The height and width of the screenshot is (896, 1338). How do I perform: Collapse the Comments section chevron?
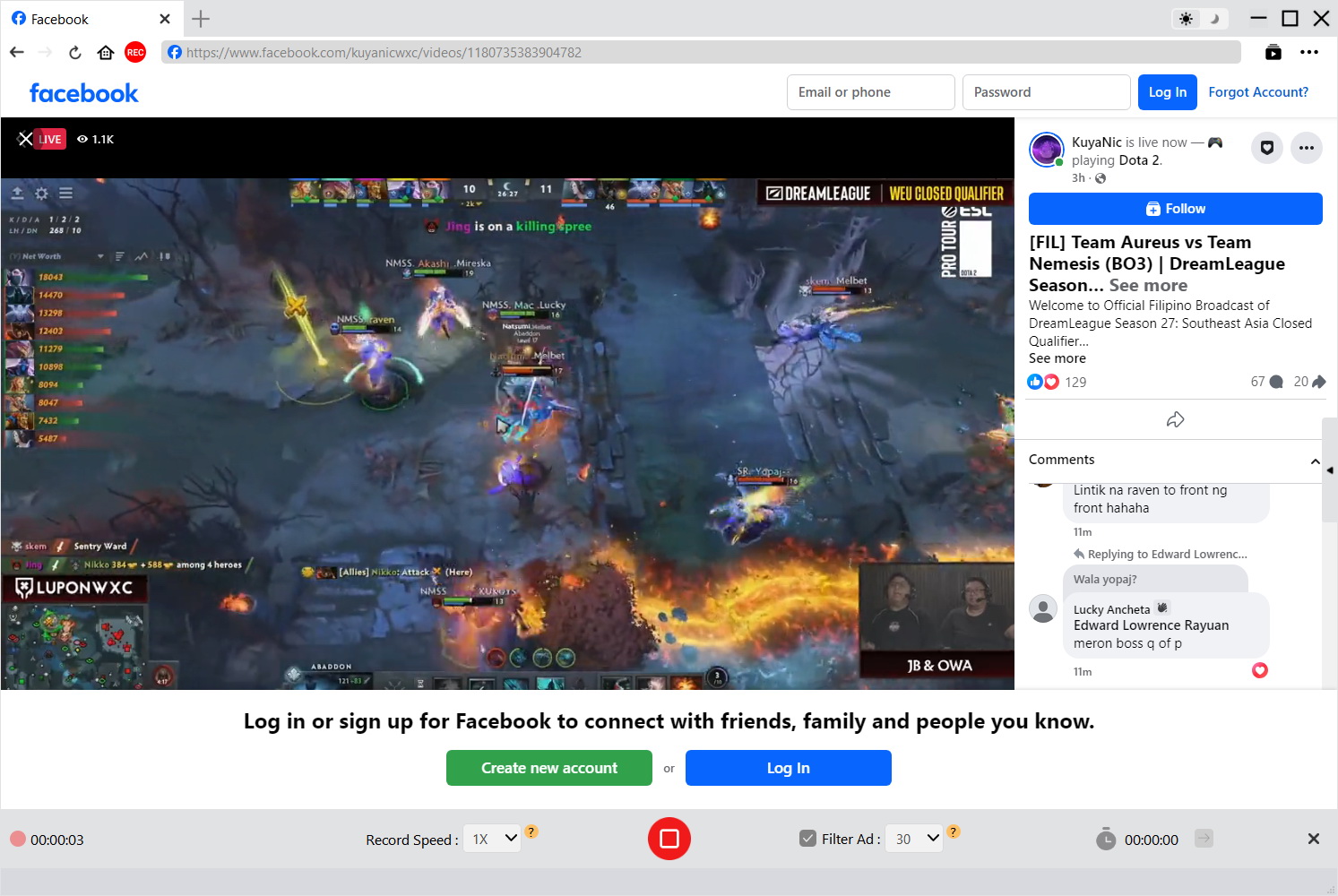(1315, 461)
